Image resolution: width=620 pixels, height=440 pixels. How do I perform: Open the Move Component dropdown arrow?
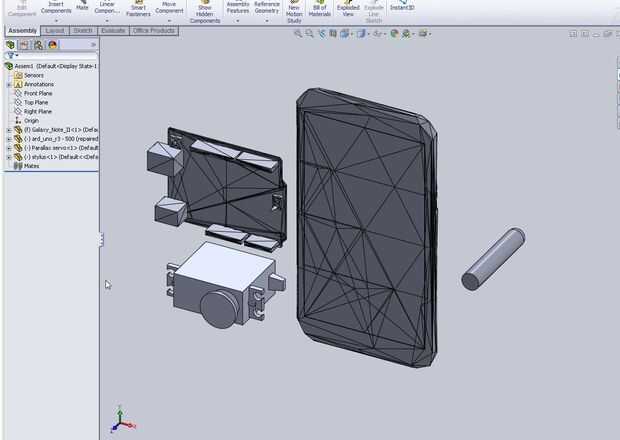click(169, 20)
